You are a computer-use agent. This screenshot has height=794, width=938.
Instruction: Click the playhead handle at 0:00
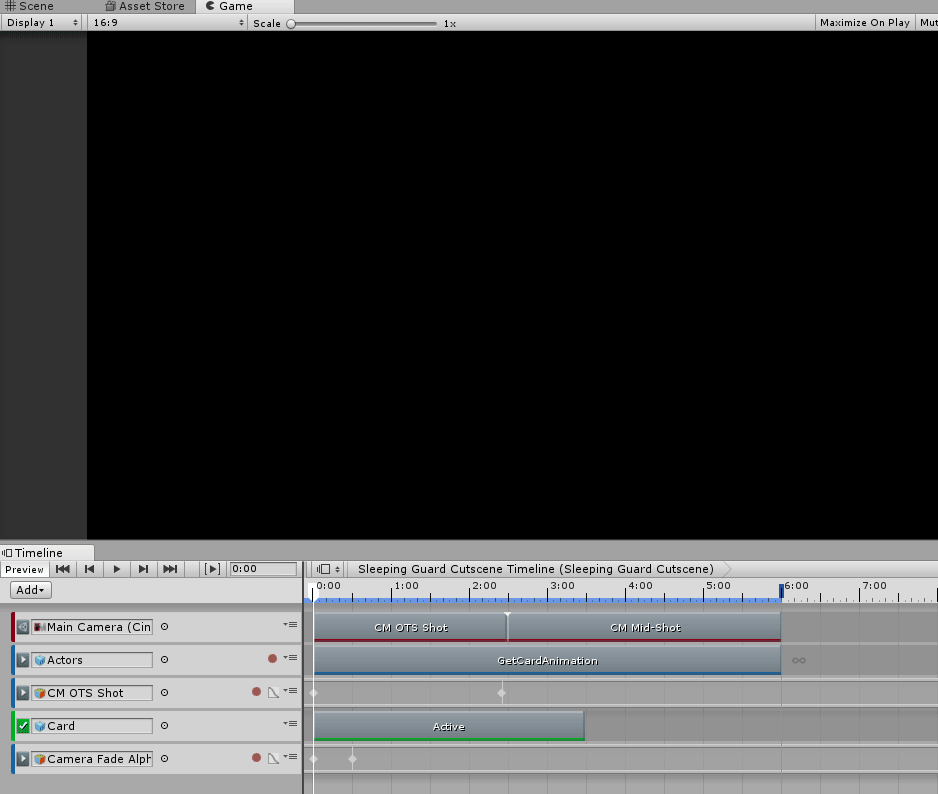click(x=312, y=591)
